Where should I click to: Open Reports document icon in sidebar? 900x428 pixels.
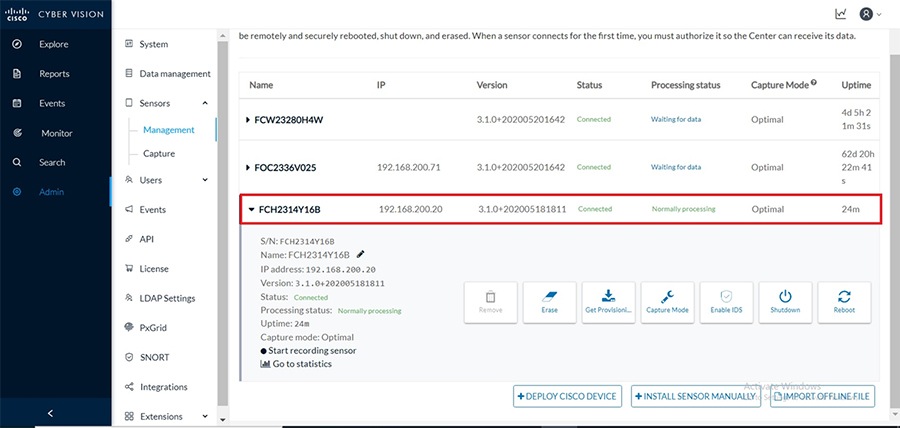[17, 73]
